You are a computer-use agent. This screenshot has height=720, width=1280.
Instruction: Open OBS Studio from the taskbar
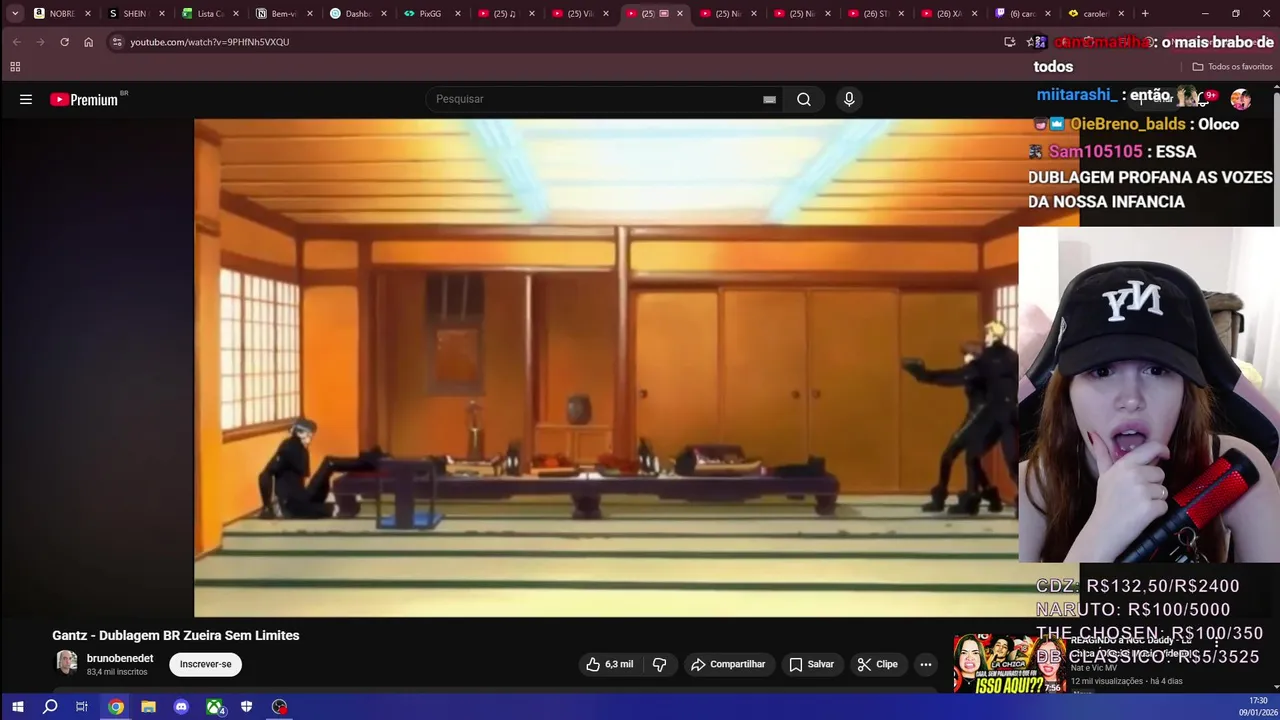tap(279, 707)
